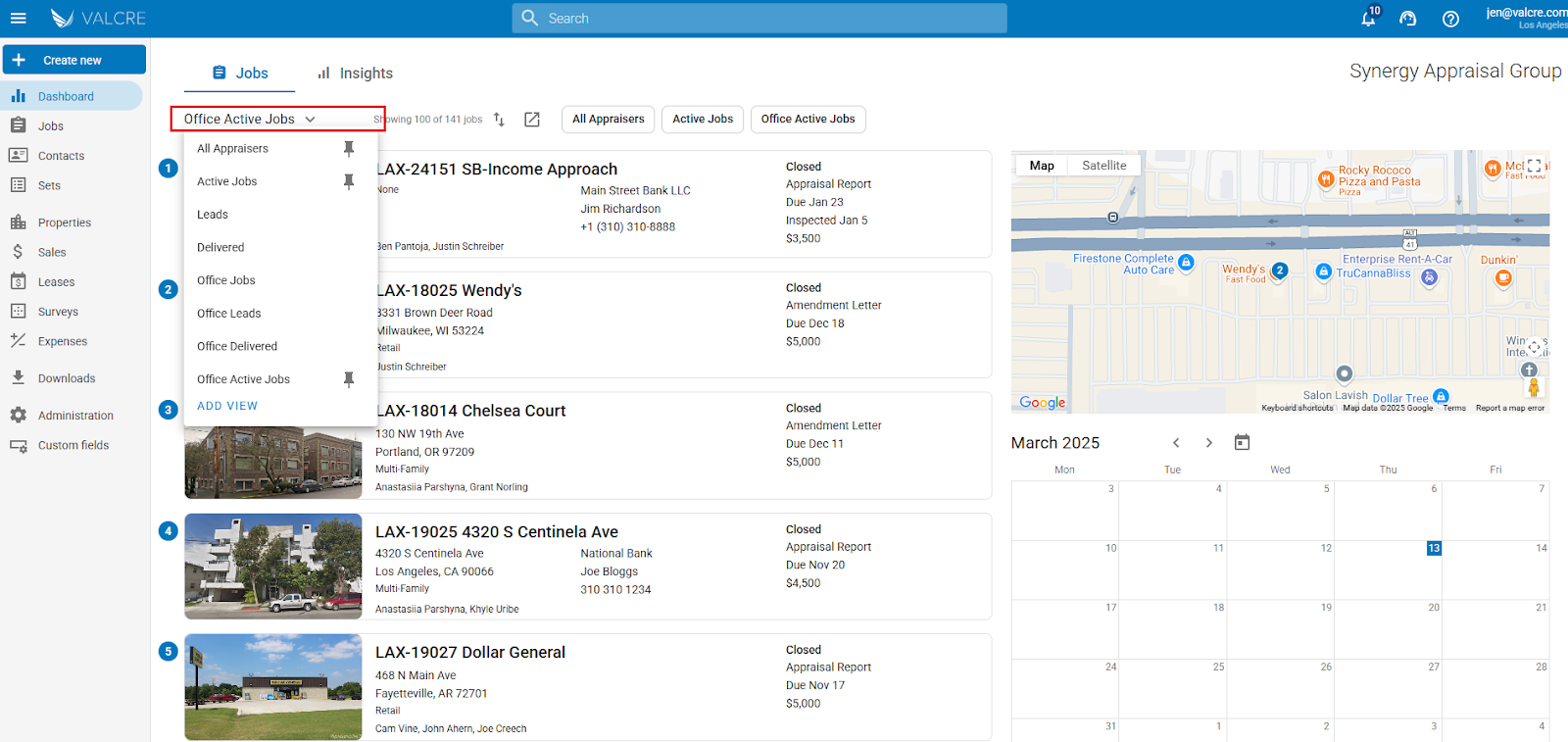Click map marker number 2
Image resolution: width=1568 pixels, height=742 pixels.
click(1279, 271)
